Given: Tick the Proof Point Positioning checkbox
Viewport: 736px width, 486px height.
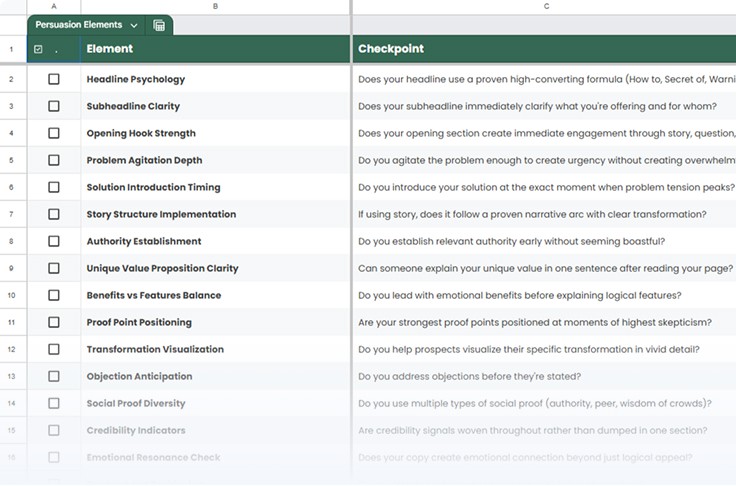Looking at the screenshot, I should pyautogui.click(x=54, y=322).
